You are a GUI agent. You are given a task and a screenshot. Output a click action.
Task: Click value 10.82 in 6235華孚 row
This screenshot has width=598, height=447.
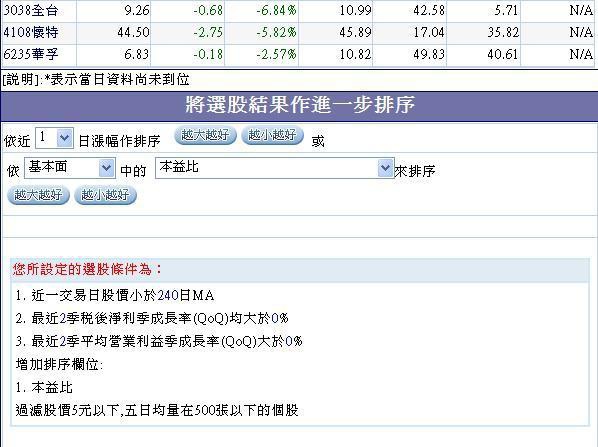355,55
